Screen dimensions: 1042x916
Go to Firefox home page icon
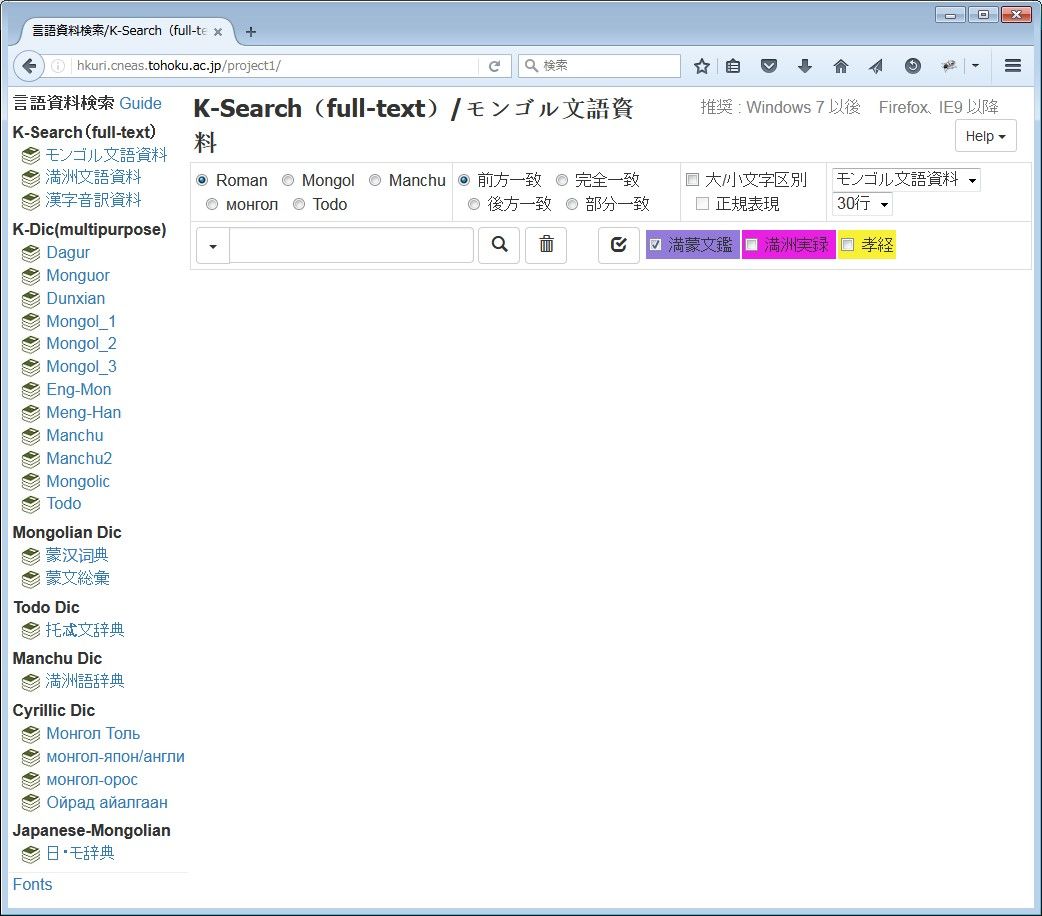pyautogui.click(x=841, y=66)
